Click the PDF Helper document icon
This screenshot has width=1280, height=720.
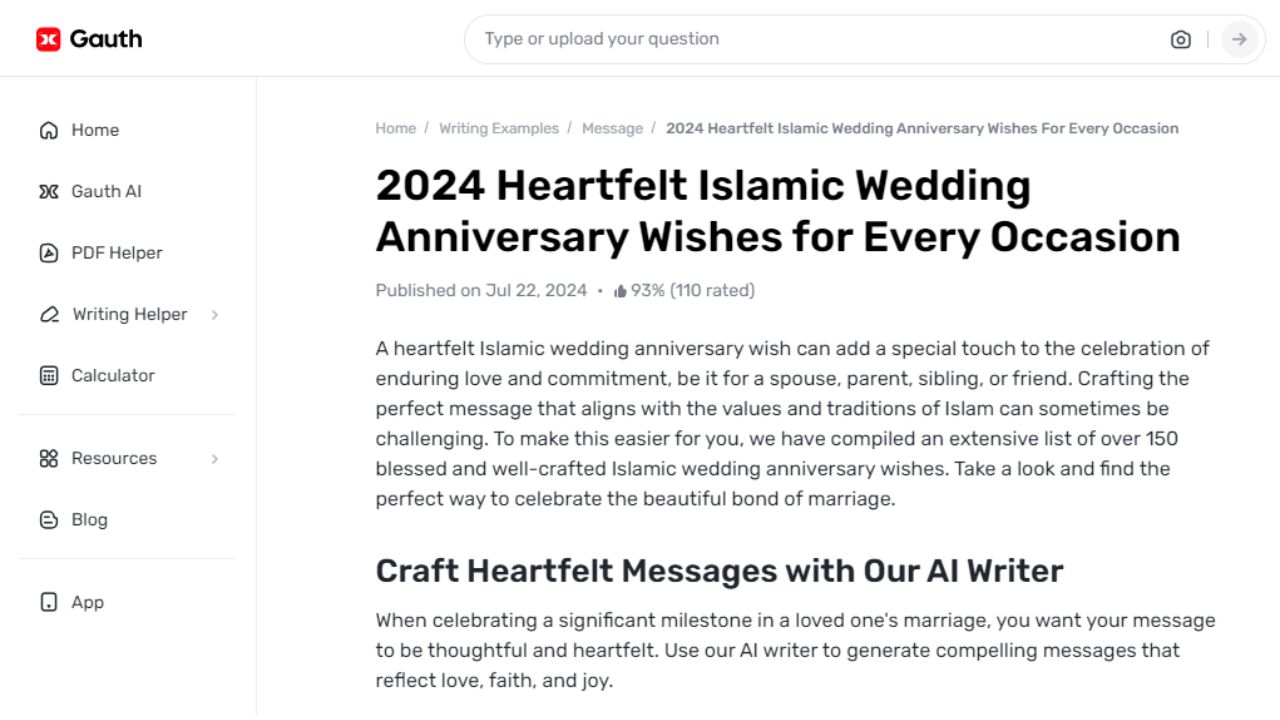48,252
